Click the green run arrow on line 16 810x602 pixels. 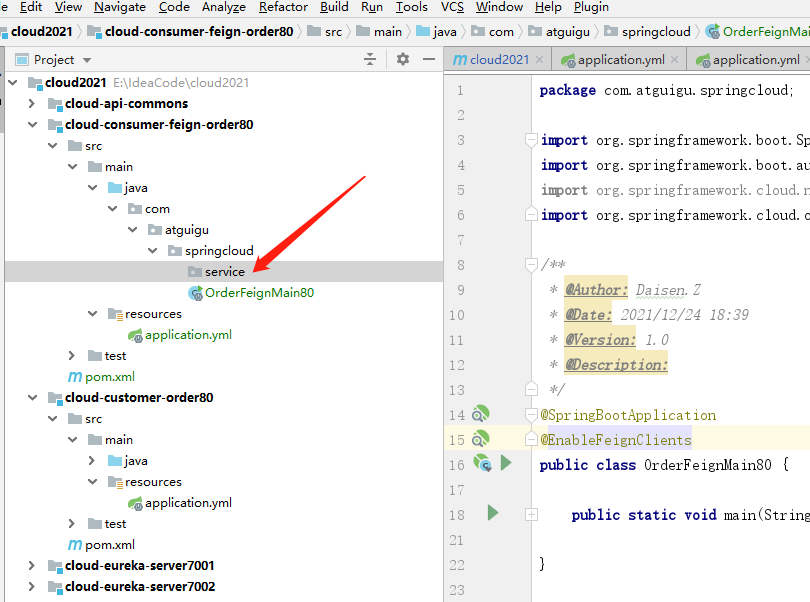pyautogui.click(x=506, y=462)
